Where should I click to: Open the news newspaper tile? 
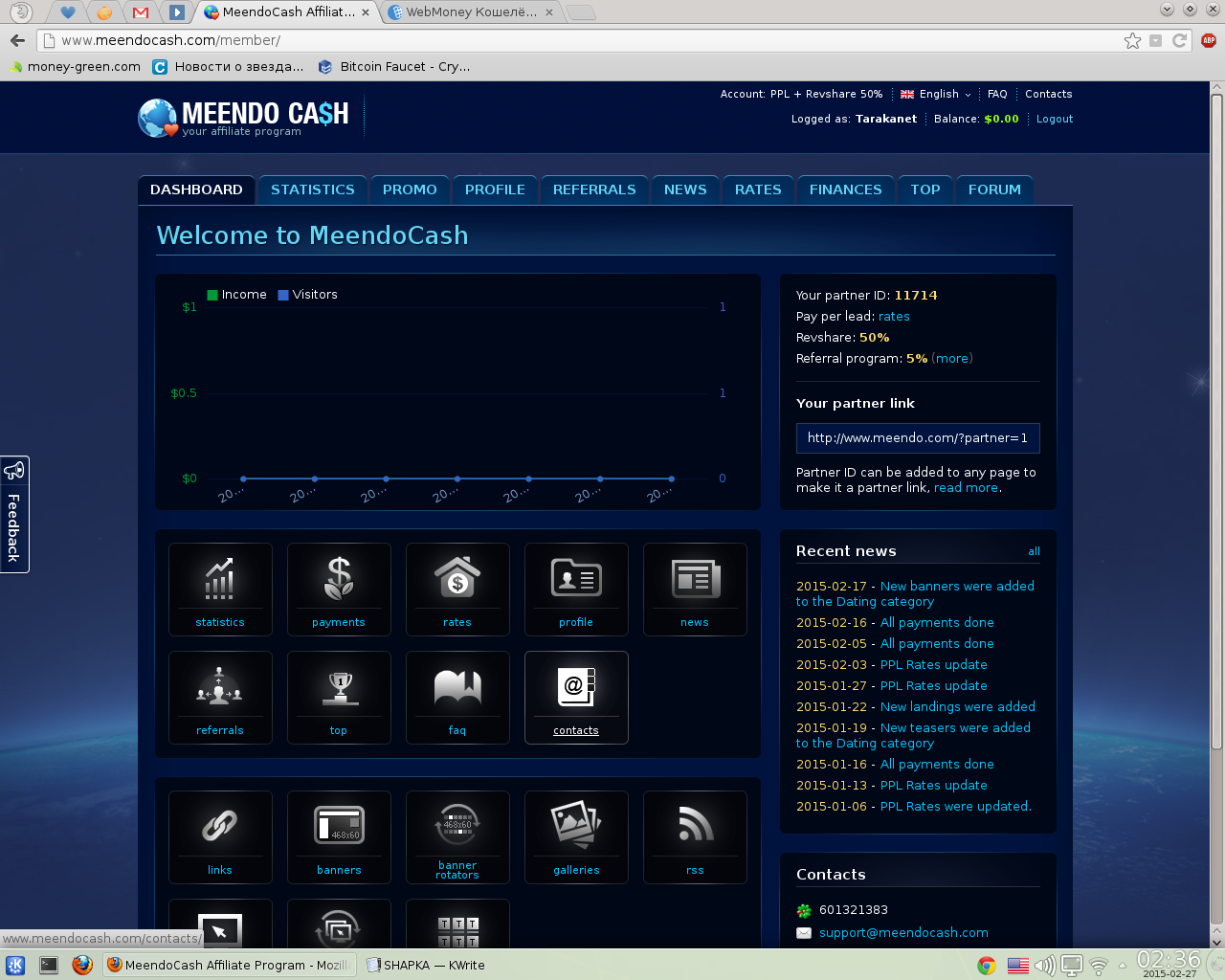pyautogui.click(x=695, y=590)
